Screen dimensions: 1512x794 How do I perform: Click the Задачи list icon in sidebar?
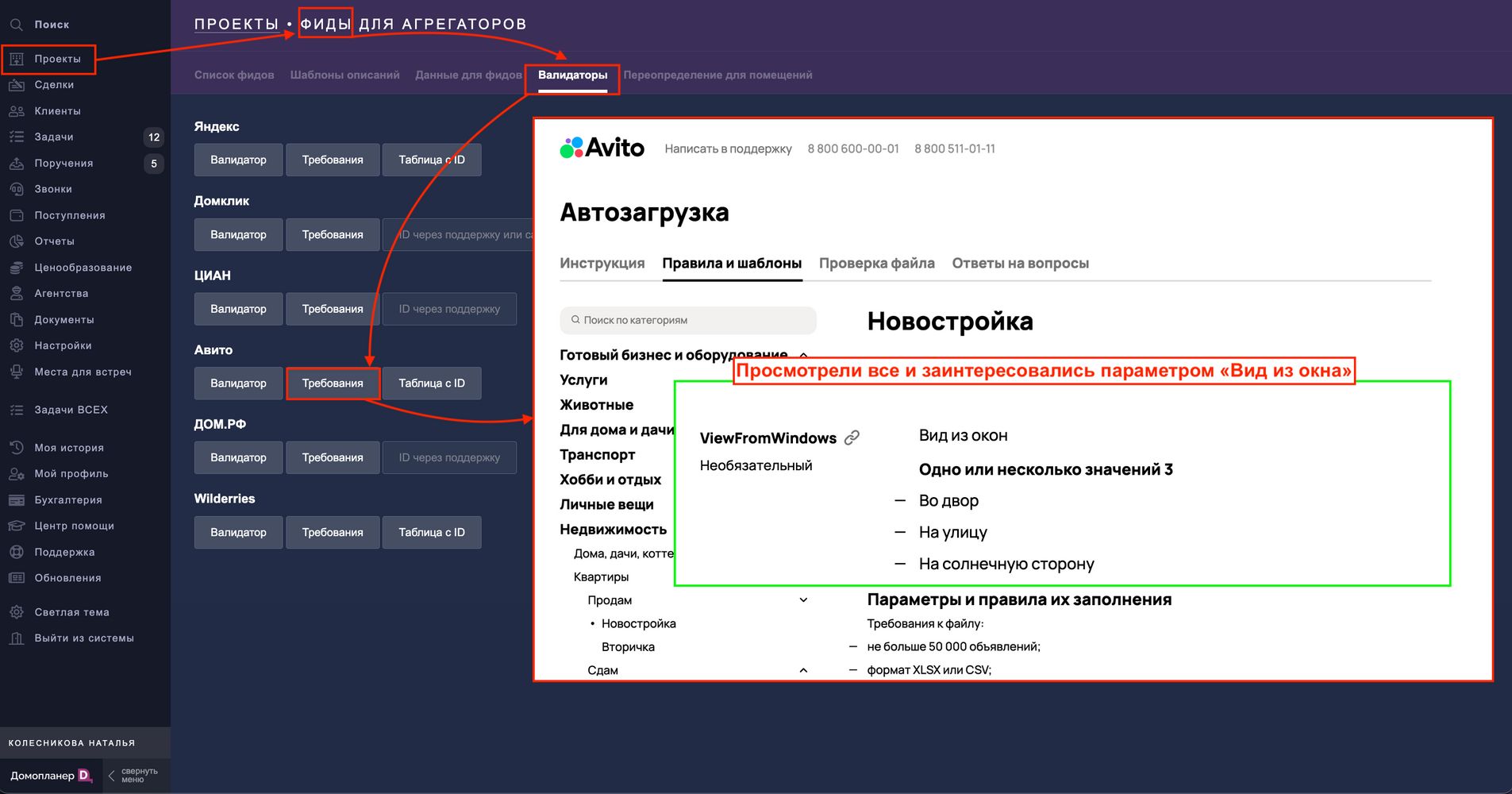click(x=17, y=137)
